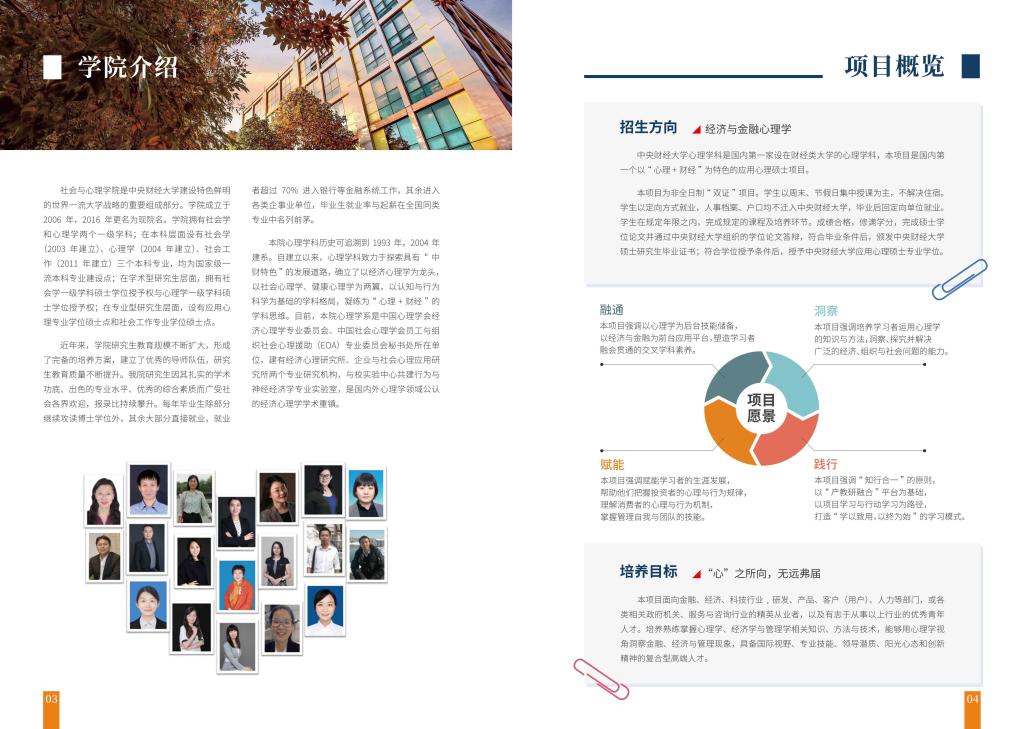This screenshot has width=1024, height=729.
Task: Open the faculty photo with the red jacket
Action: pyautogui.click(x=237, y=587)
